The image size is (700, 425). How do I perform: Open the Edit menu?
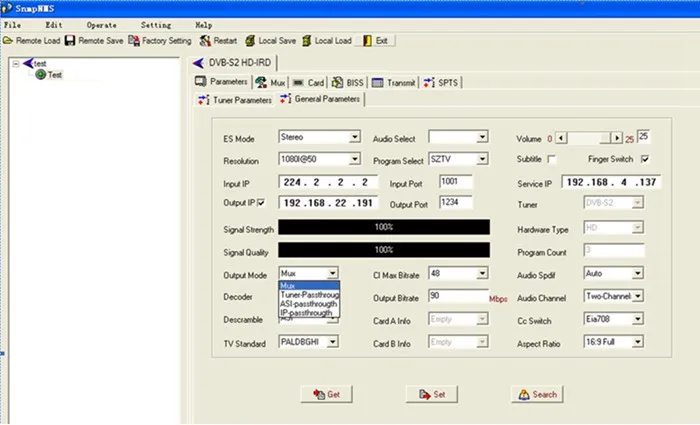click(54, 25)
